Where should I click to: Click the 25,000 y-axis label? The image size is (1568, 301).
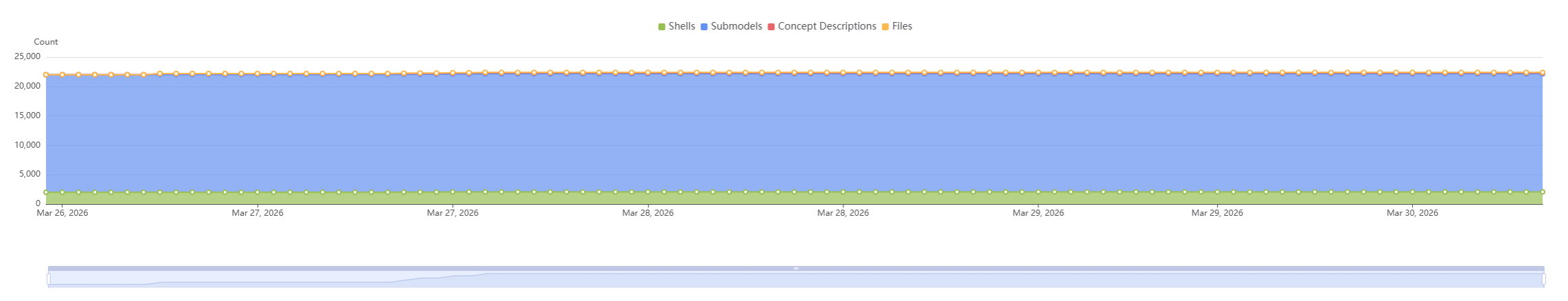(x=27, y=56)
